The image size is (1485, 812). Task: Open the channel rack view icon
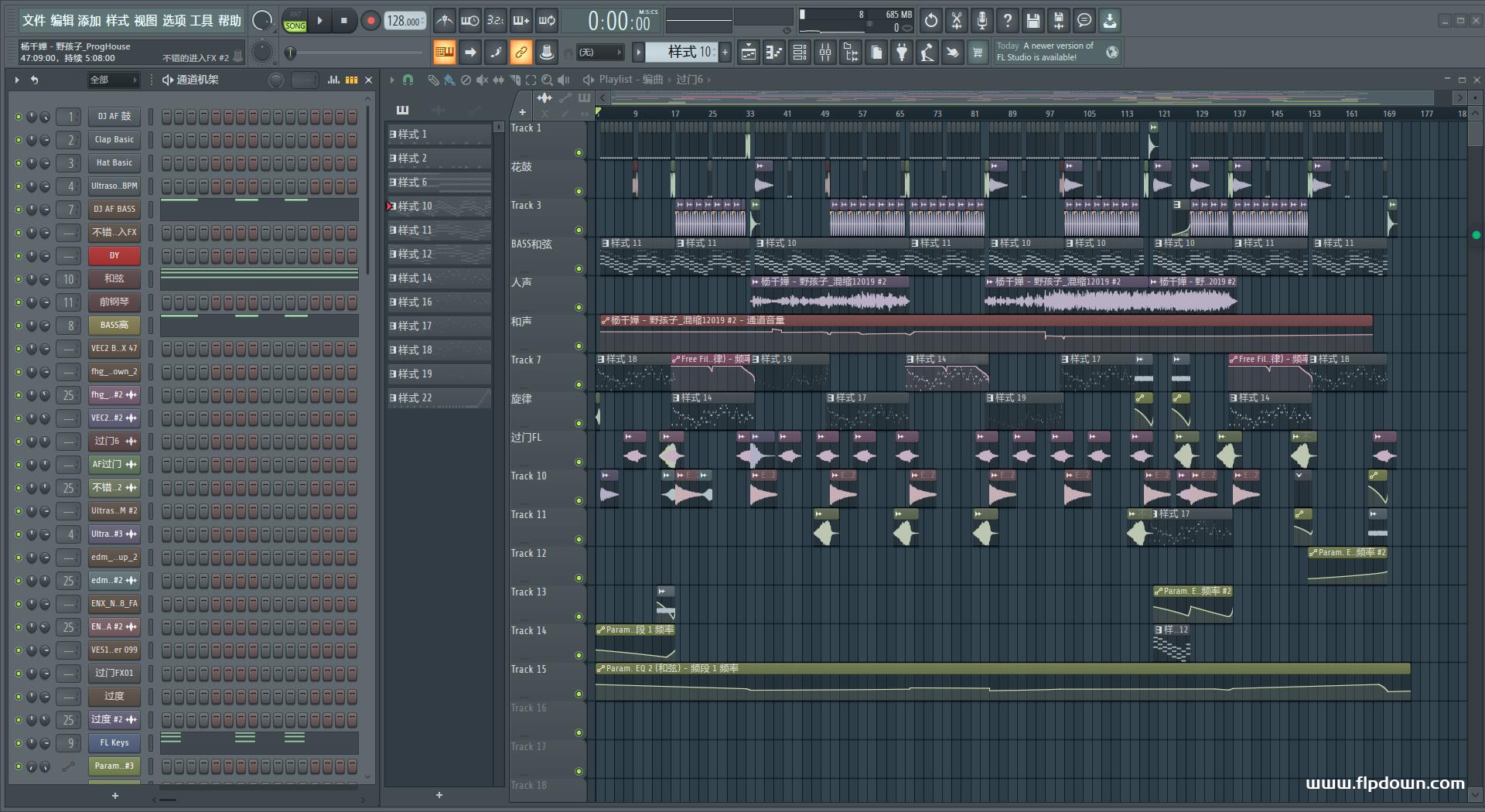click(x=800, y=53)
